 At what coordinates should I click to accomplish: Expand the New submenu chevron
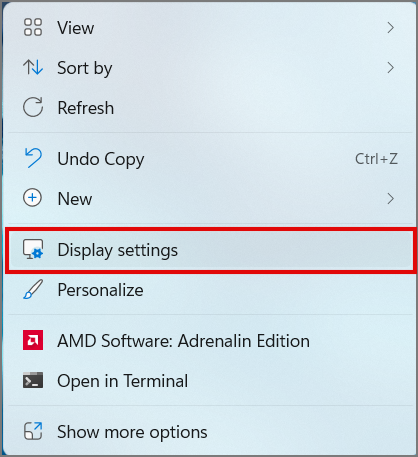(391, 199)
